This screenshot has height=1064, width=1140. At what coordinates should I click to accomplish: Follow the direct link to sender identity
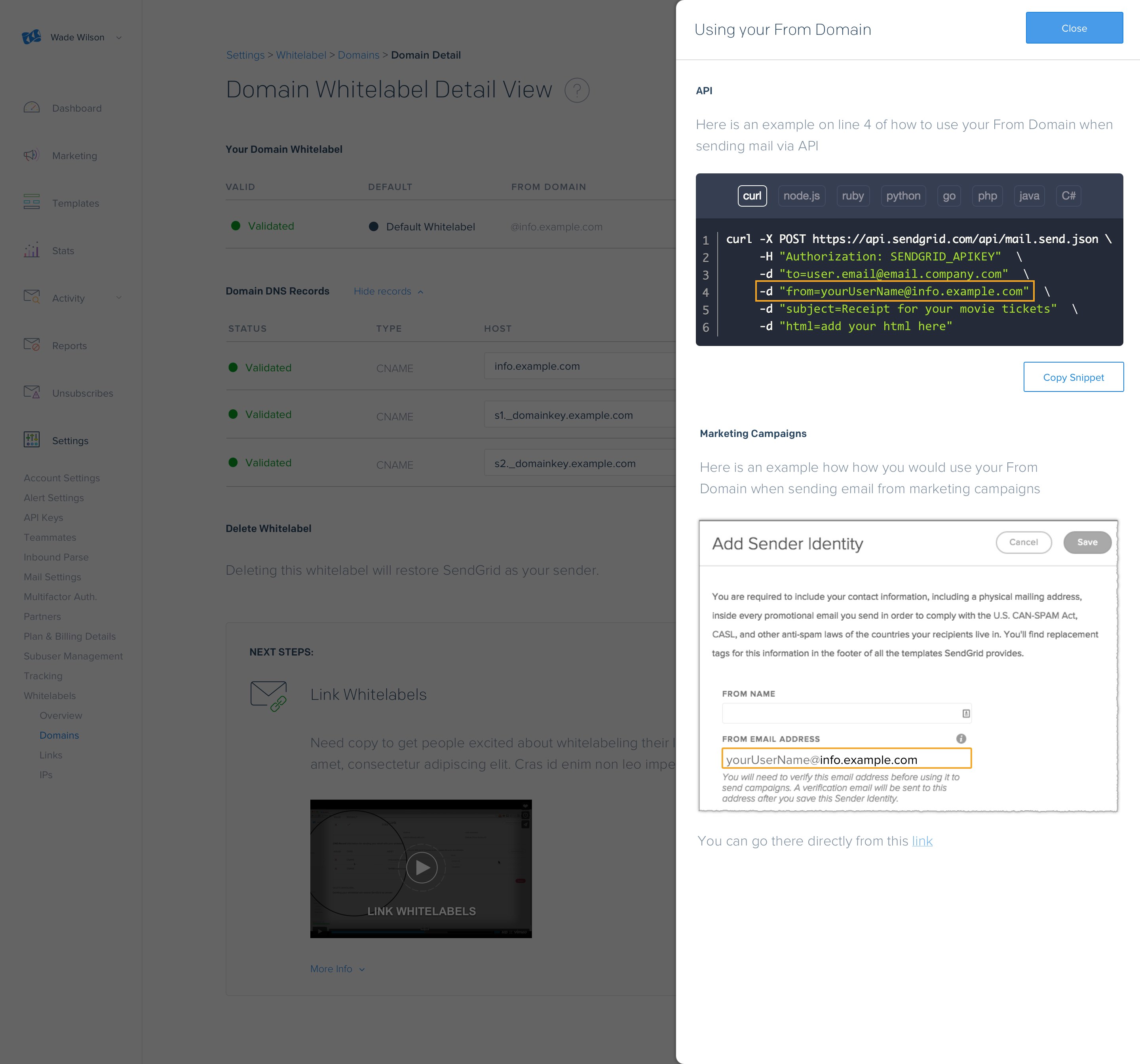pos(922,841)
